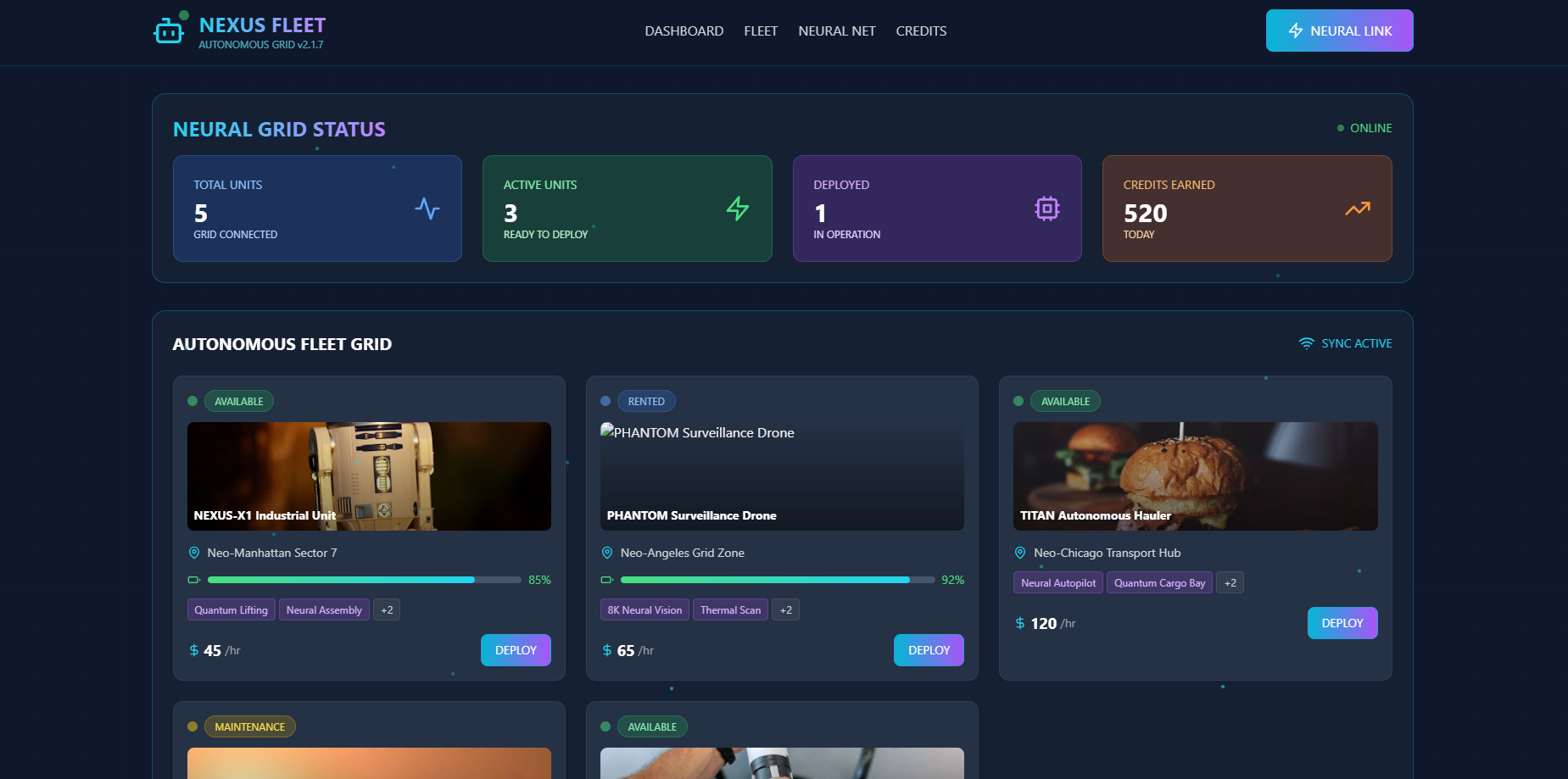Click the dollar sign icon next to 65 /hr

click(x=607, y=650)
